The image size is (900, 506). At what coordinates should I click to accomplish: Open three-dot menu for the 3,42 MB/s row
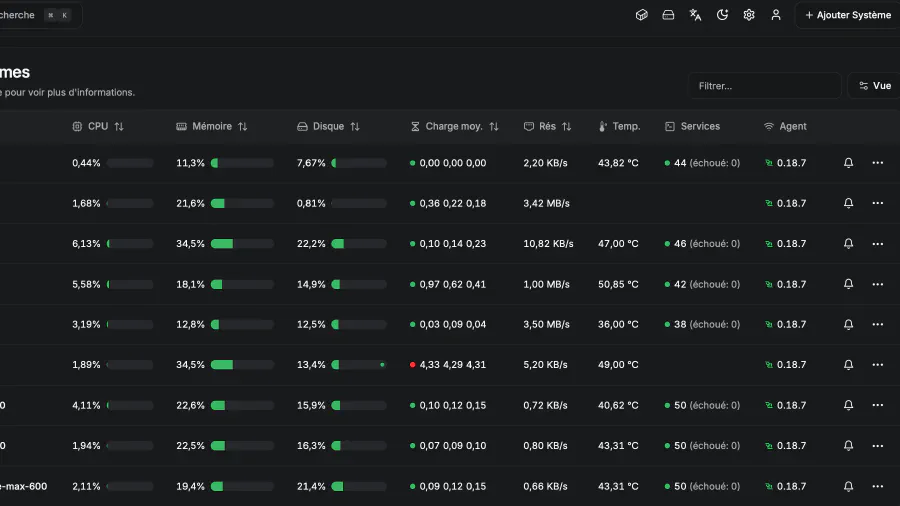tap(878, 203)
